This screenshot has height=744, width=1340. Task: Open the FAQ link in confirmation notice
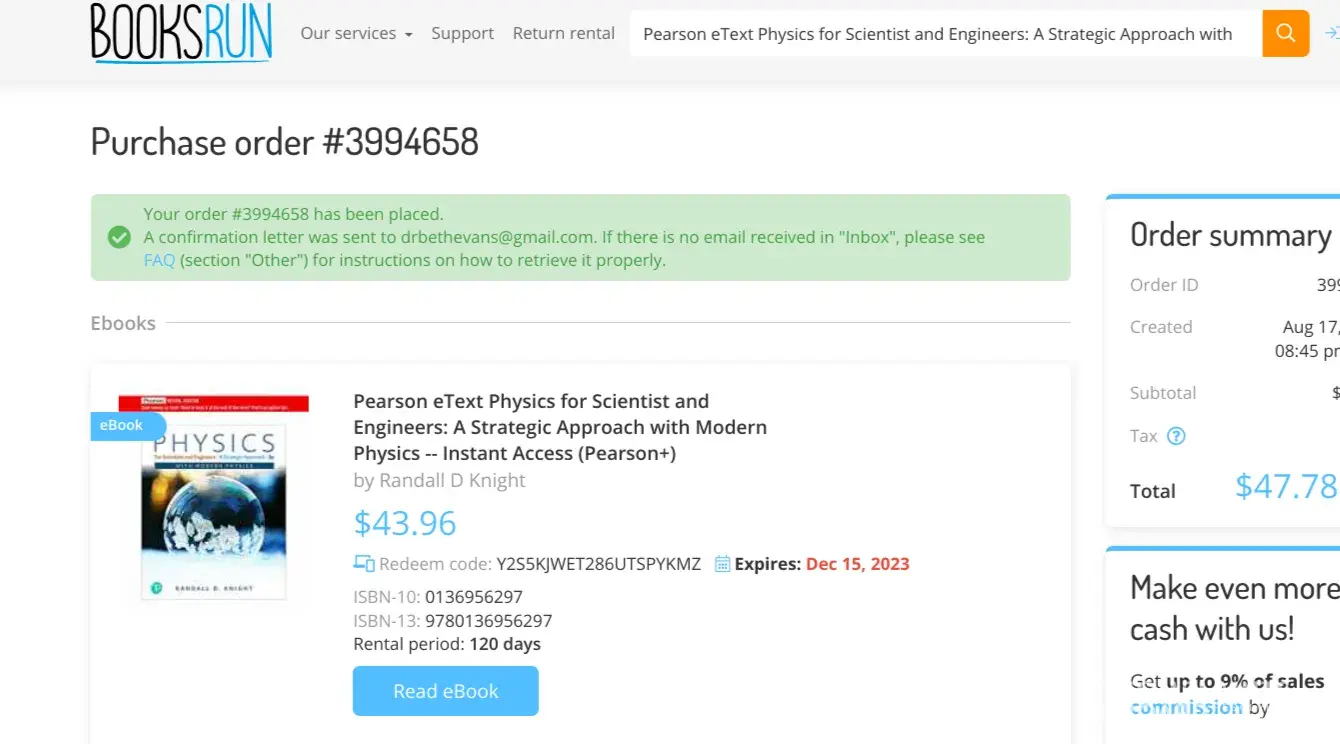(x=159, y=261)
